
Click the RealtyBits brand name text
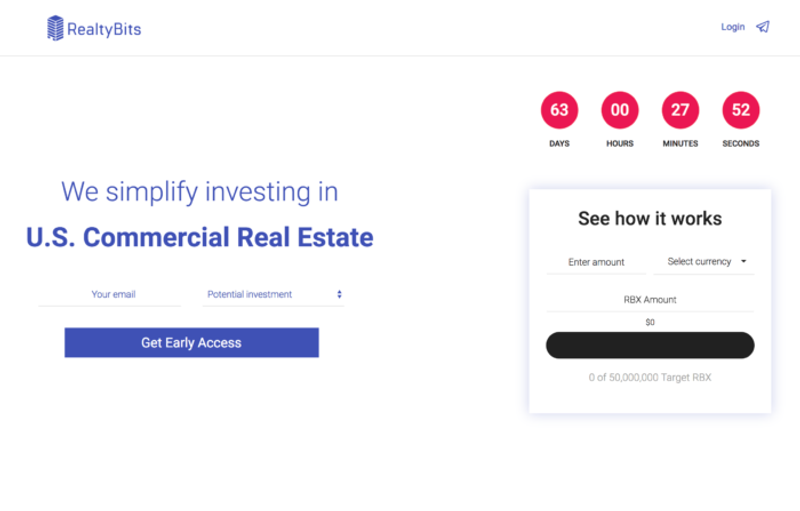pyautogui.click(x=104, y=29)
